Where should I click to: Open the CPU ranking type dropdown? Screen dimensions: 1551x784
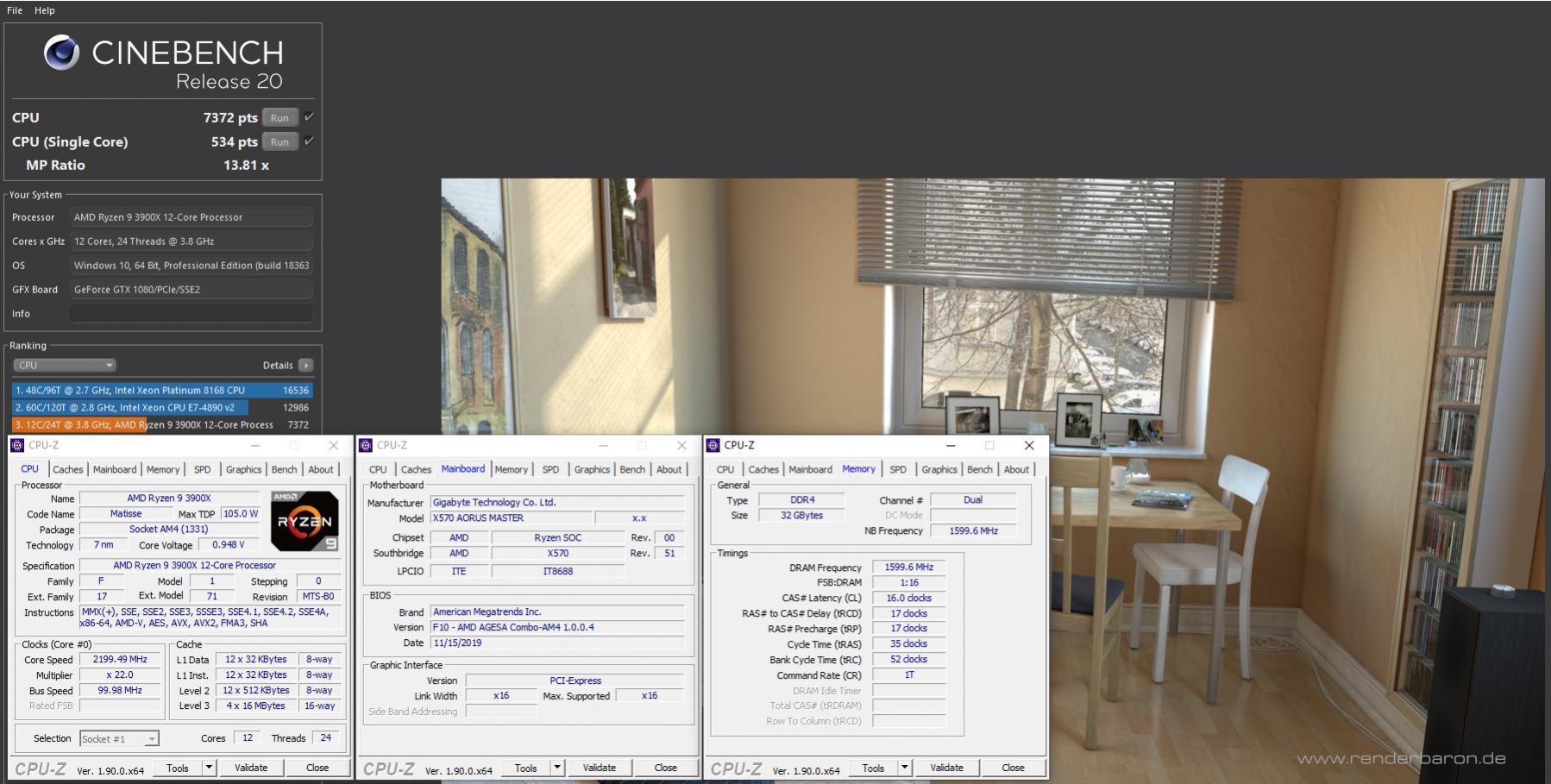tap(64, 365)
